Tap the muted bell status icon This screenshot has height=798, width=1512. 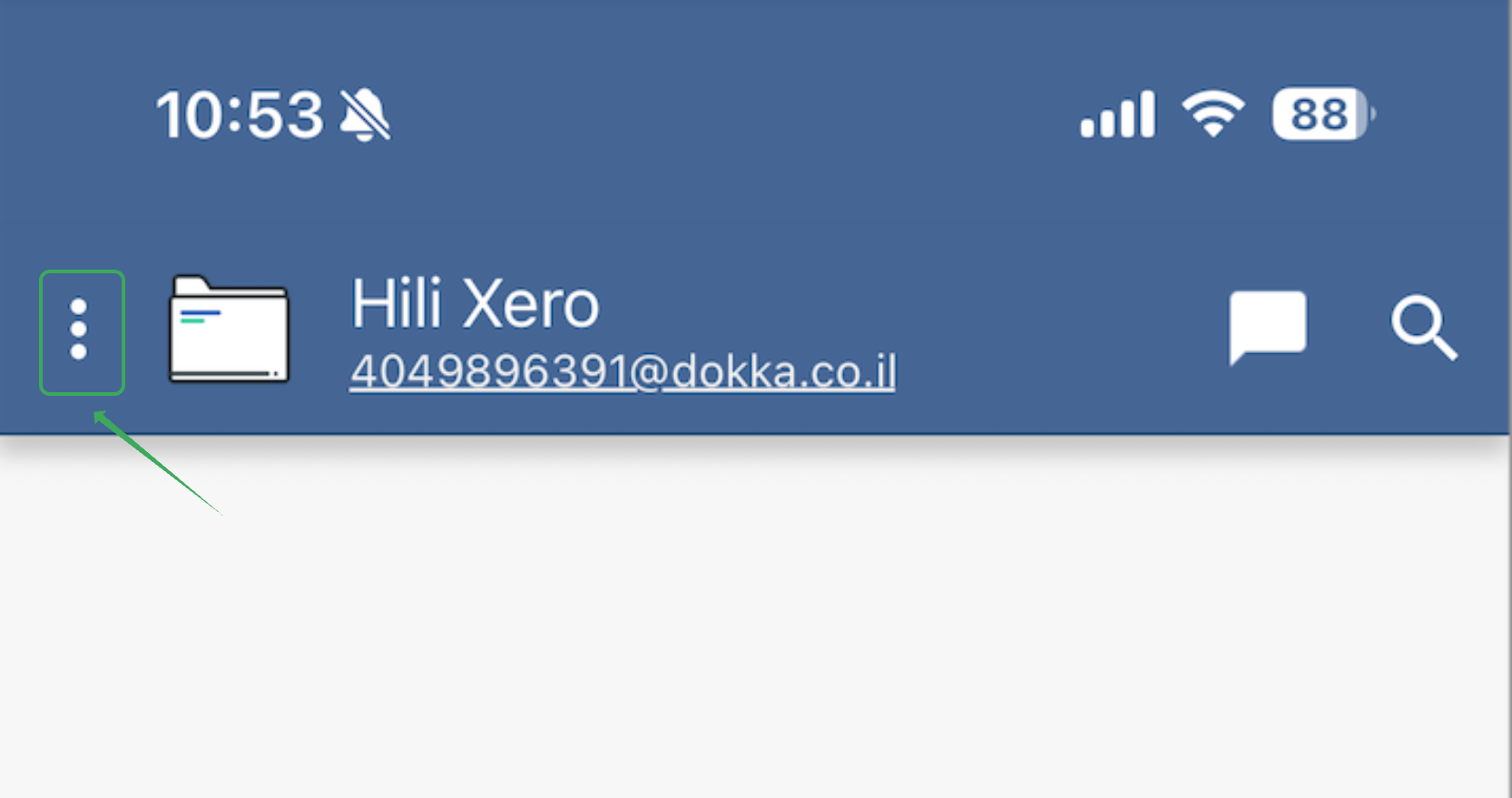click(365, 115)
